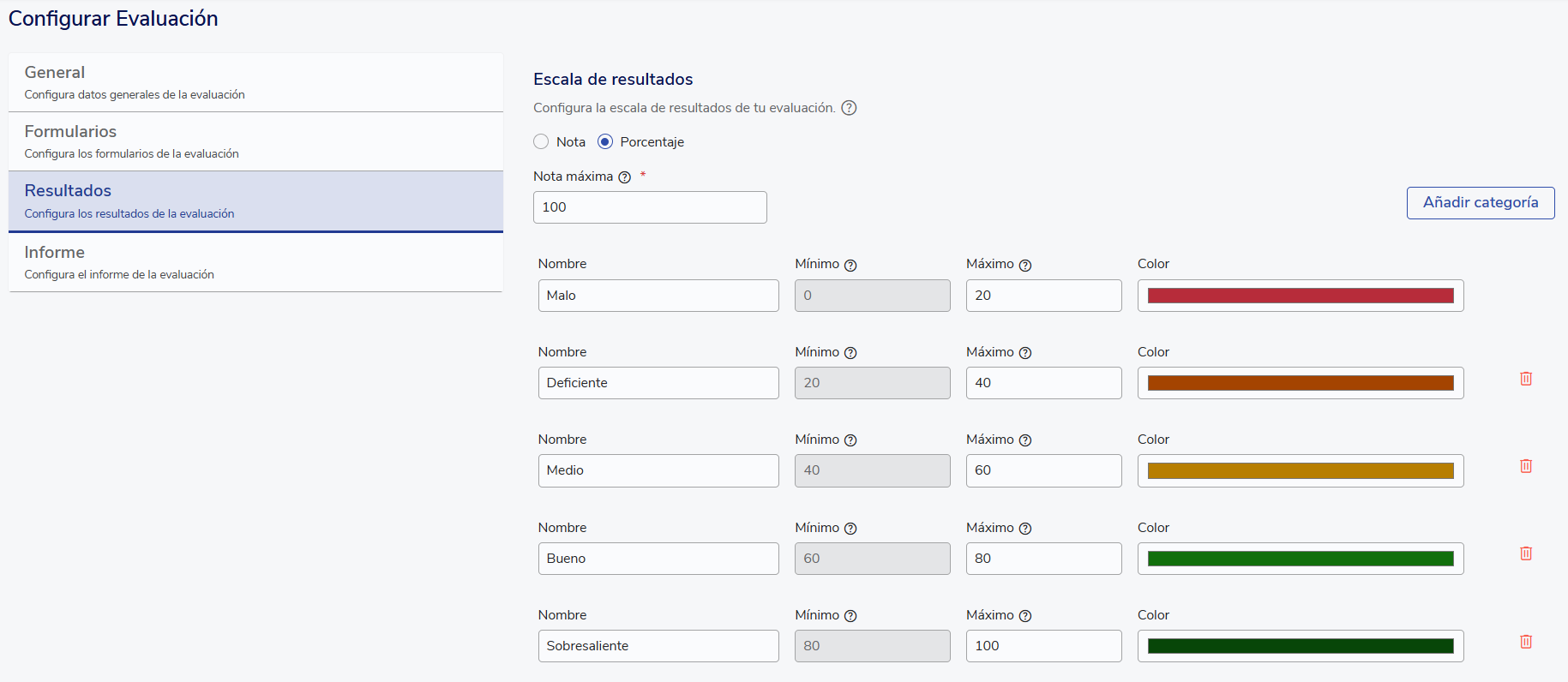
Task: Delete the Sobresaliente category row
Action: tap(1526, 642)
